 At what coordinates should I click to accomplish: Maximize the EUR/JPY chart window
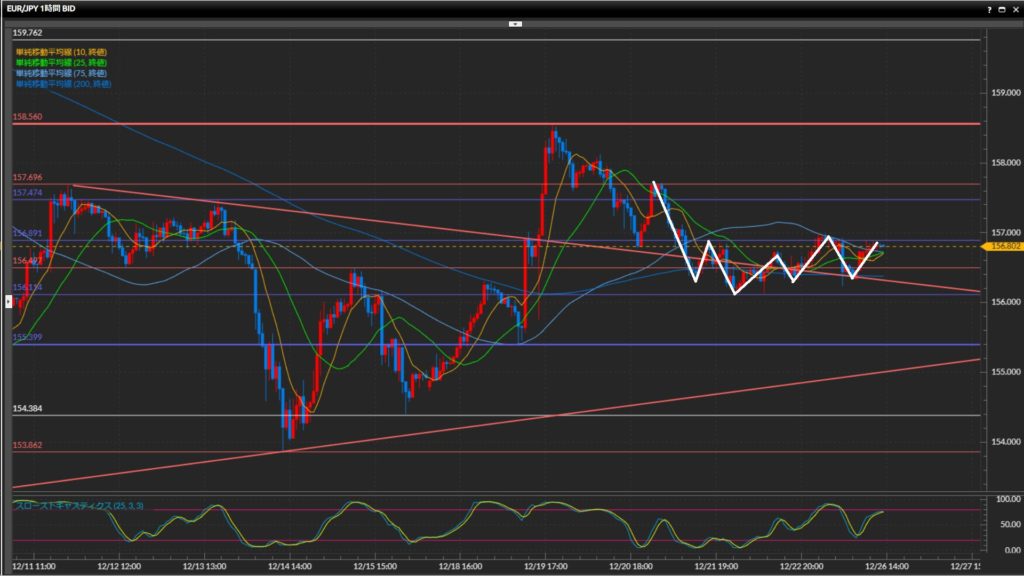(x=1002, y=8)
